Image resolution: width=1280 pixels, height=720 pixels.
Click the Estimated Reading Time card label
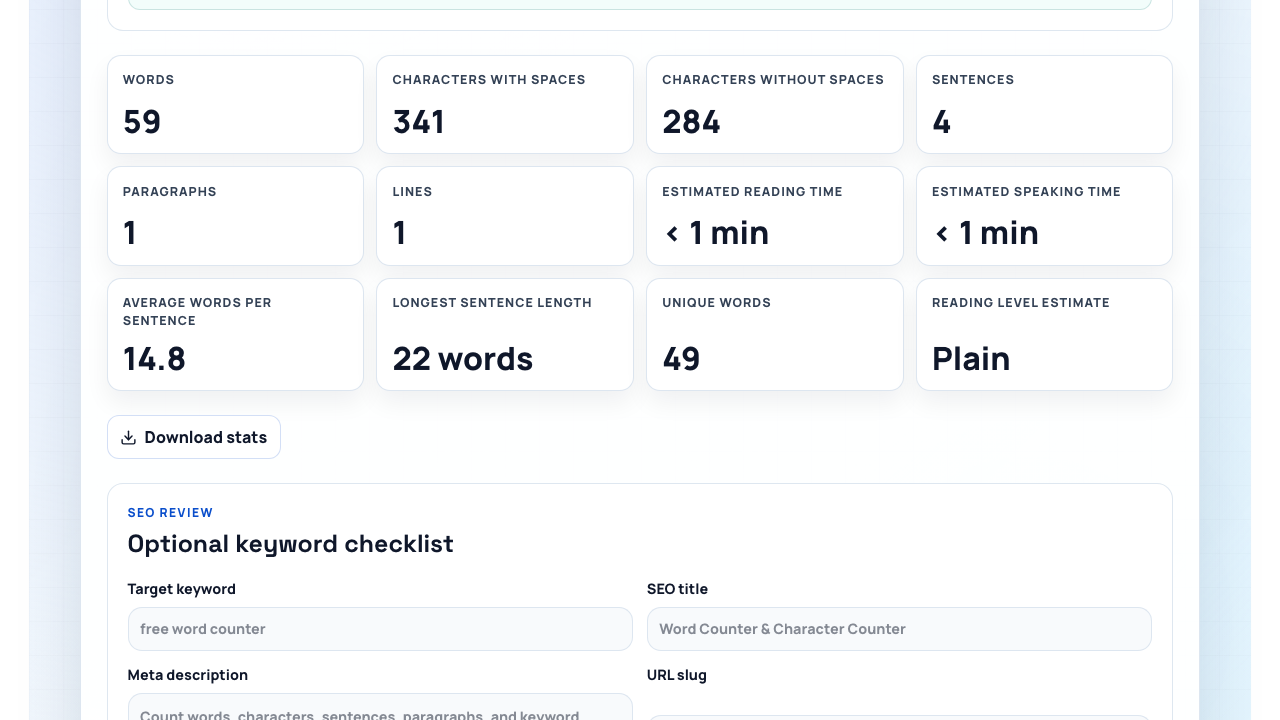point(752,192)
